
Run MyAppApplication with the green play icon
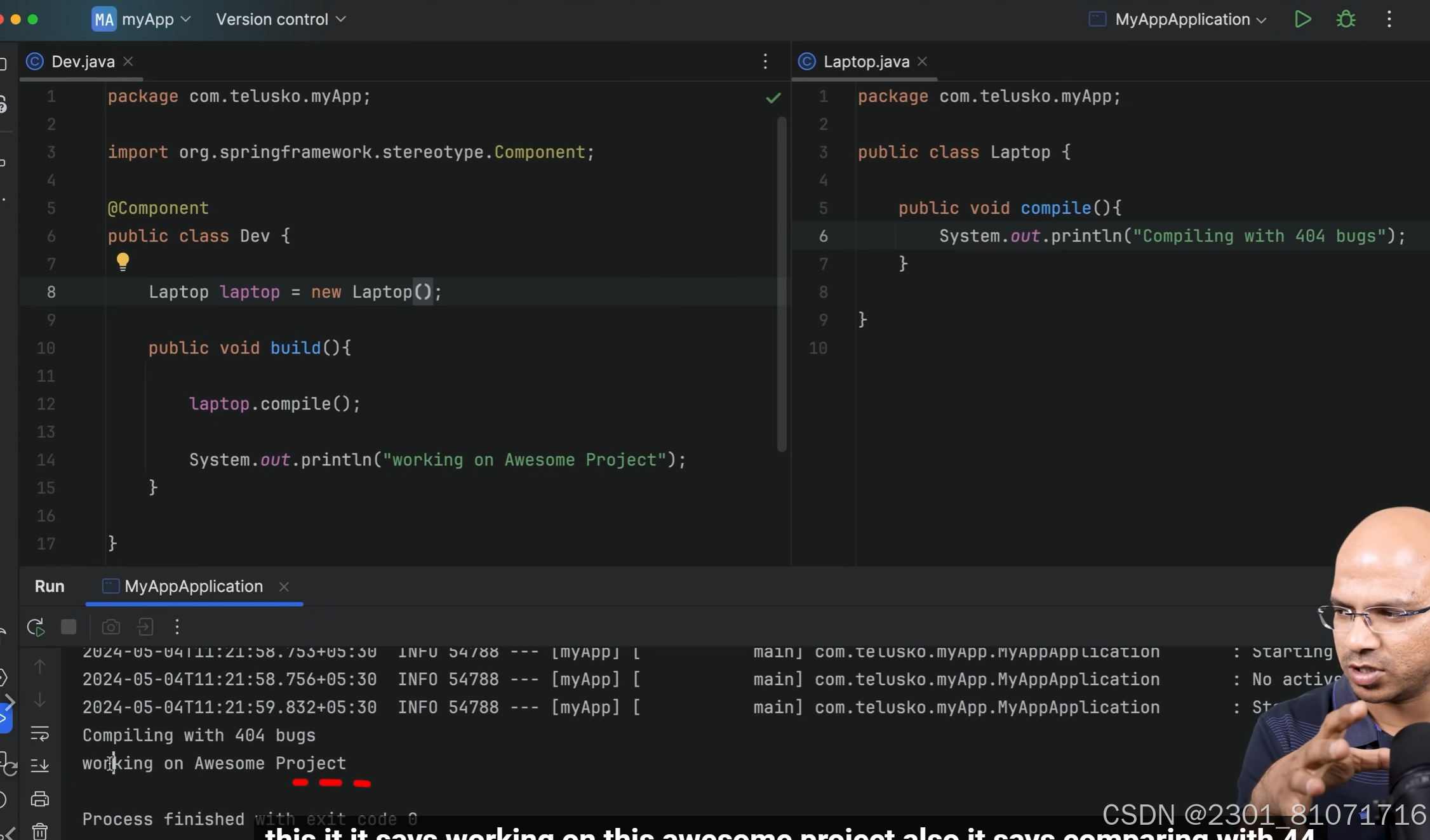[1302, 20]
